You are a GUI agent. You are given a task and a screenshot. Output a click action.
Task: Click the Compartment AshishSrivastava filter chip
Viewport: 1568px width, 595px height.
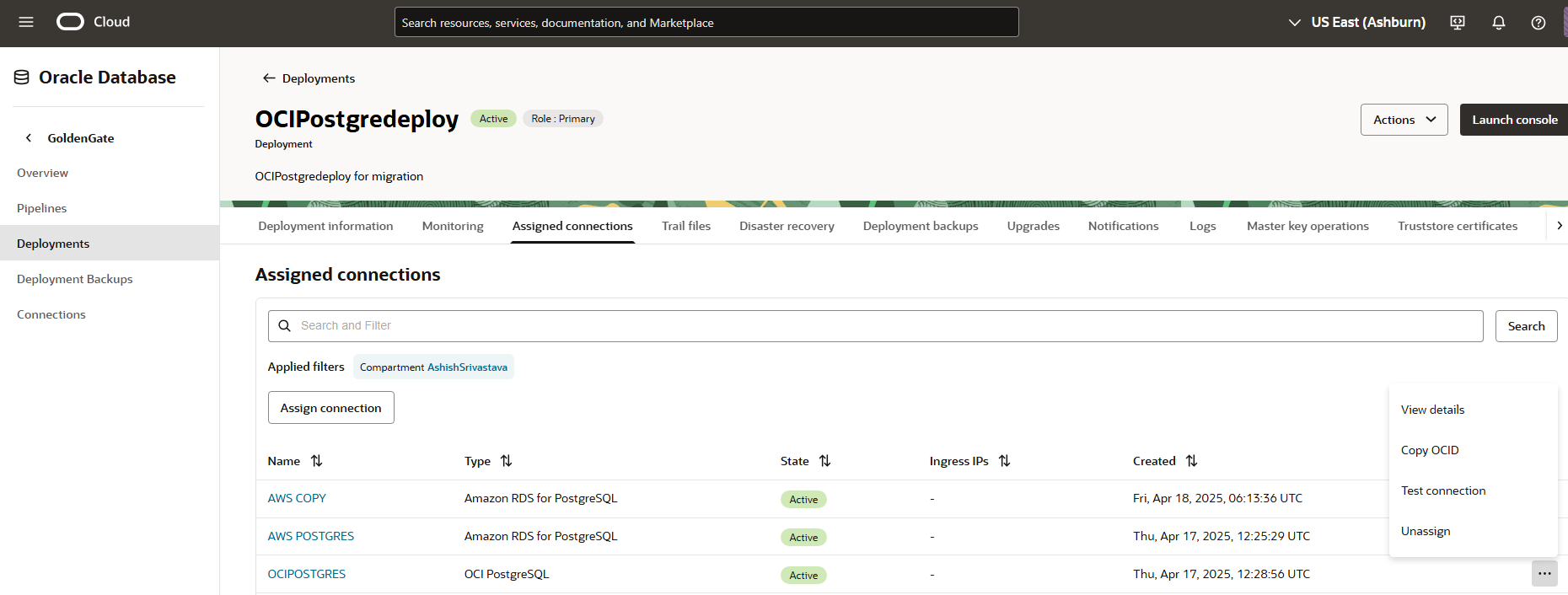click(433, 367)
